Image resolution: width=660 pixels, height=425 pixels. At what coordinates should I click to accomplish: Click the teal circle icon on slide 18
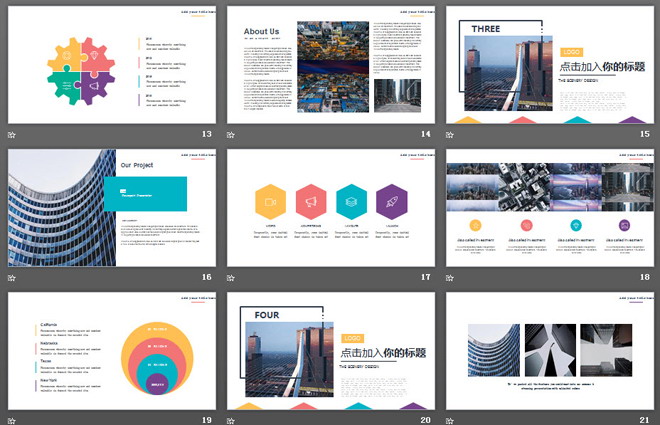pyautogui.click(x=576, y=226)
